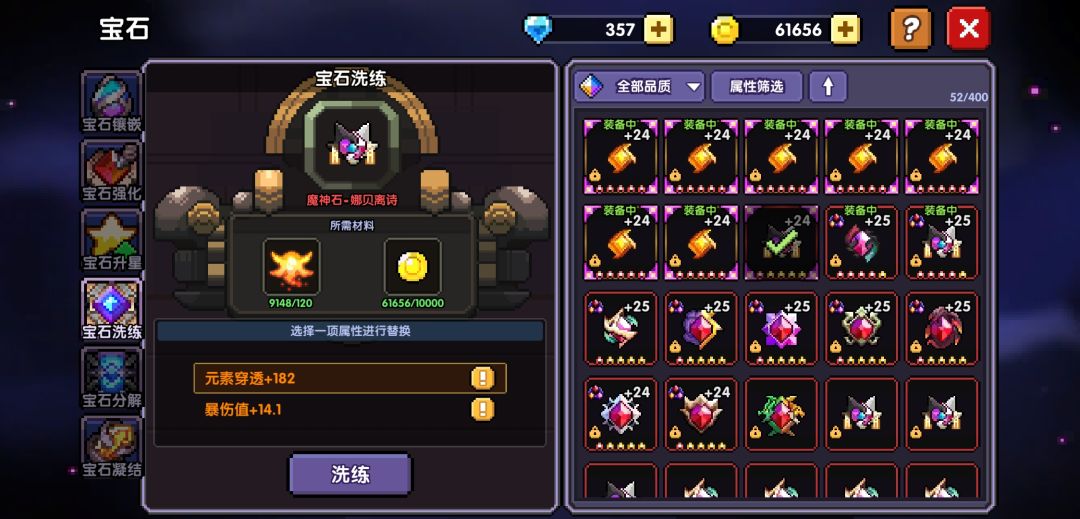Open the question mark help icon
The height and width of the screenshot is (519, 1080).
pyautogui.click(x=911, y=29)
